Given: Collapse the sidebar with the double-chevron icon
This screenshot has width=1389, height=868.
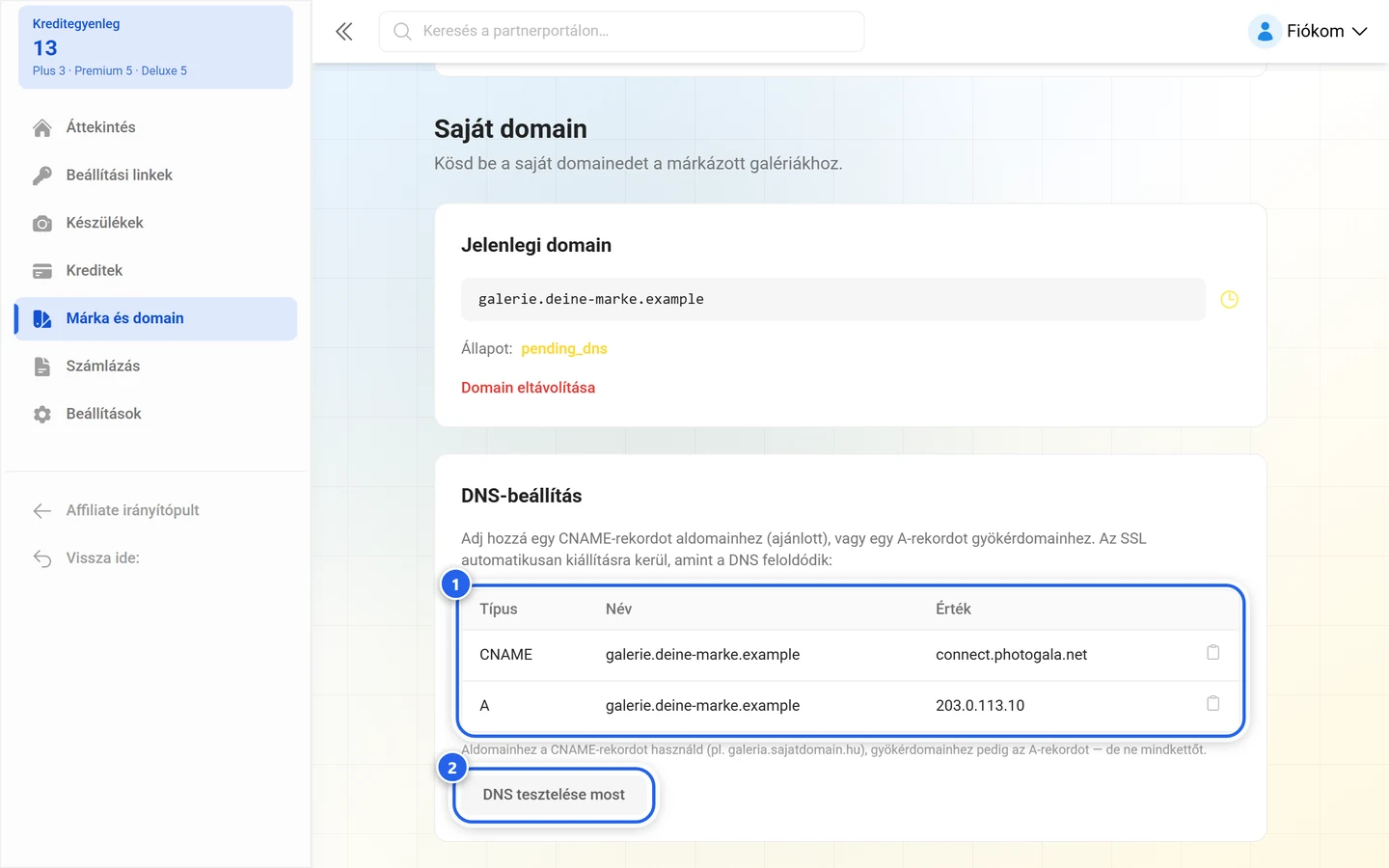Looking at the screenshot, I should point(344,32).
